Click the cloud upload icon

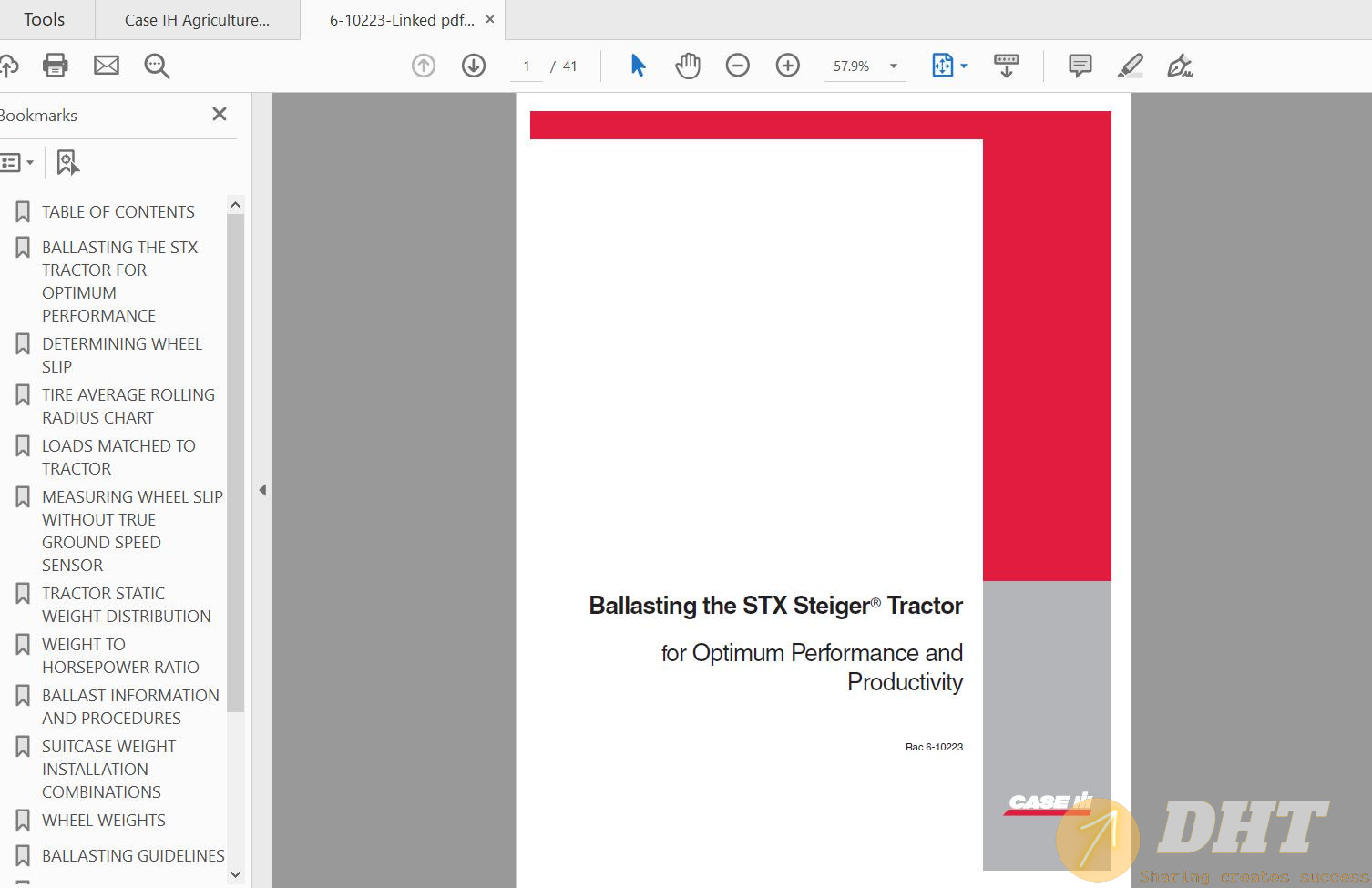tap(7, 66)
